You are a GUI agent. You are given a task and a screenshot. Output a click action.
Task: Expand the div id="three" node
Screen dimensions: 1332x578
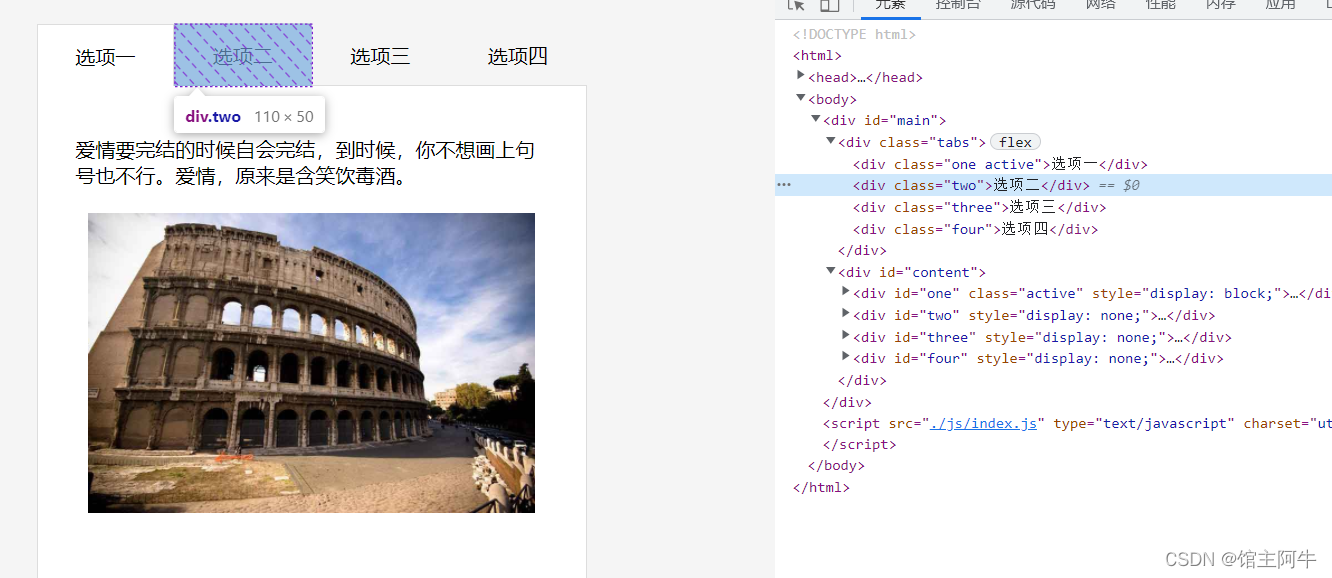846,336
